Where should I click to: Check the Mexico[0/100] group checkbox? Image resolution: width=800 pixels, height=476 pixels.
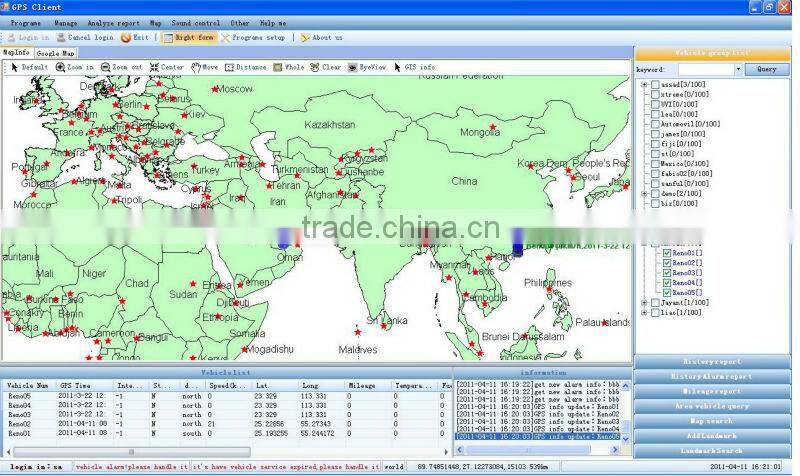tap(655, 164)
